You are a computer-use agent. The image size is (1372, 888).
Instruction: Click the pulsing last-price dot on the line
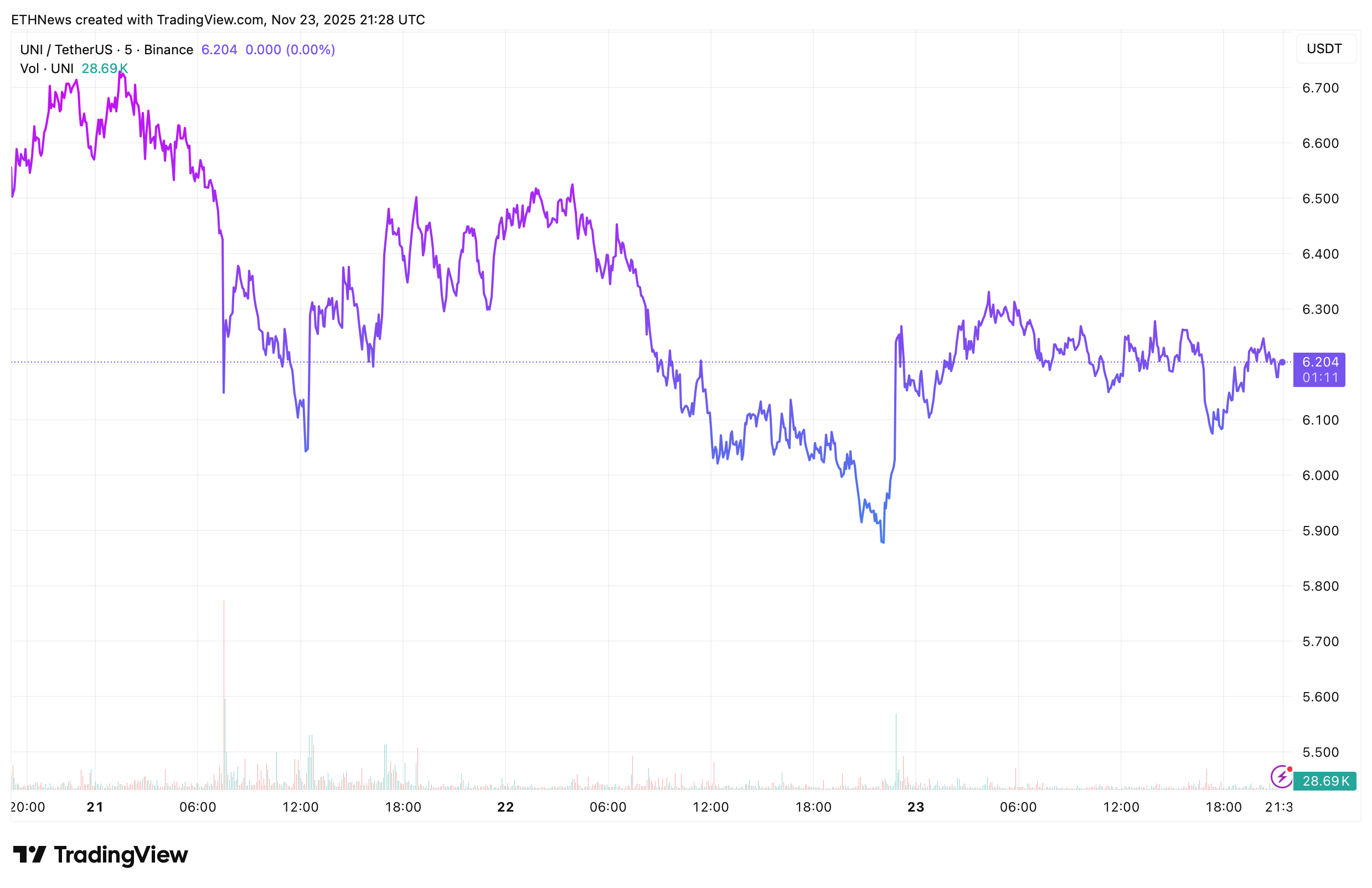(1282, 362)
